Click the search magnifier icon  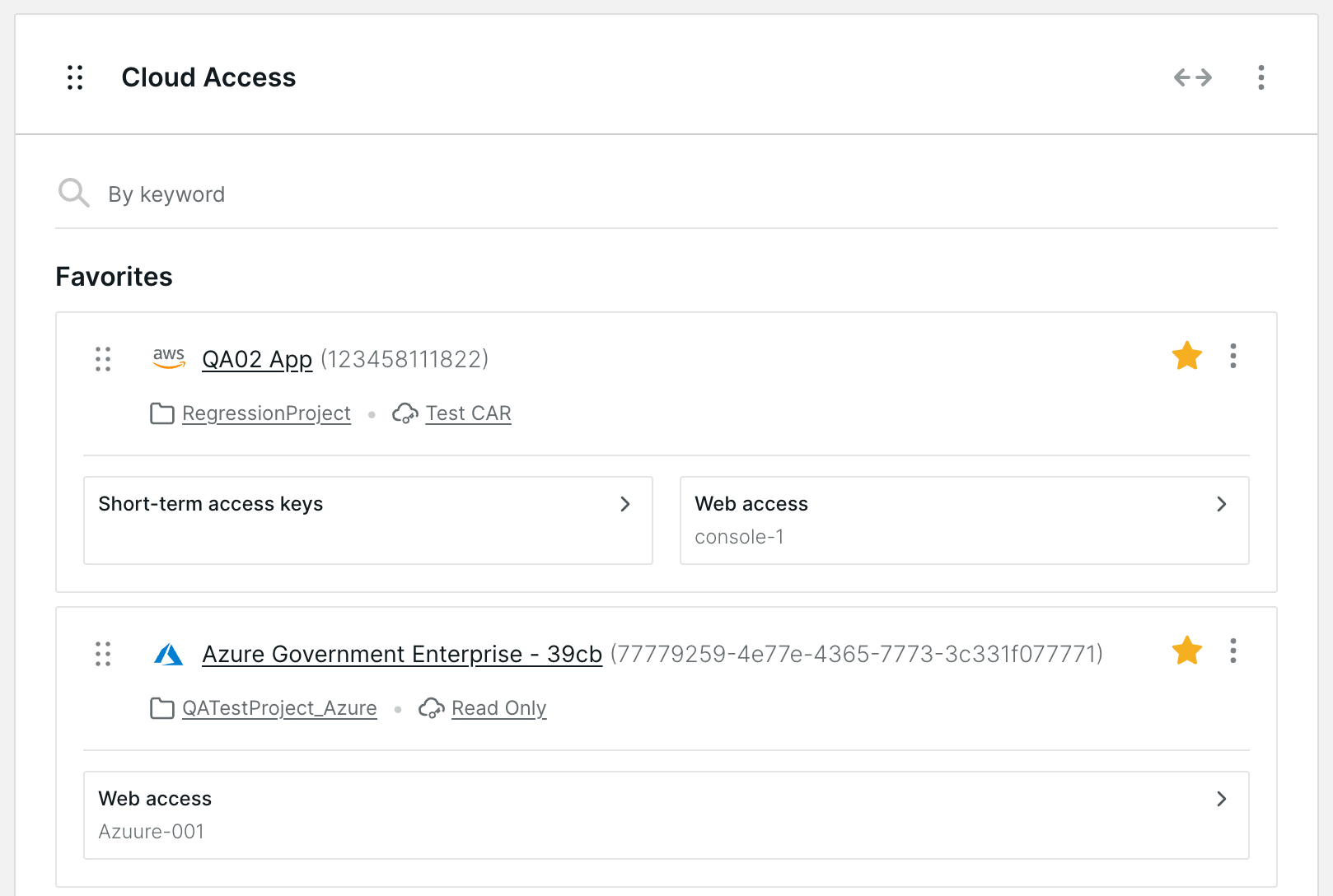pos(73,194)
